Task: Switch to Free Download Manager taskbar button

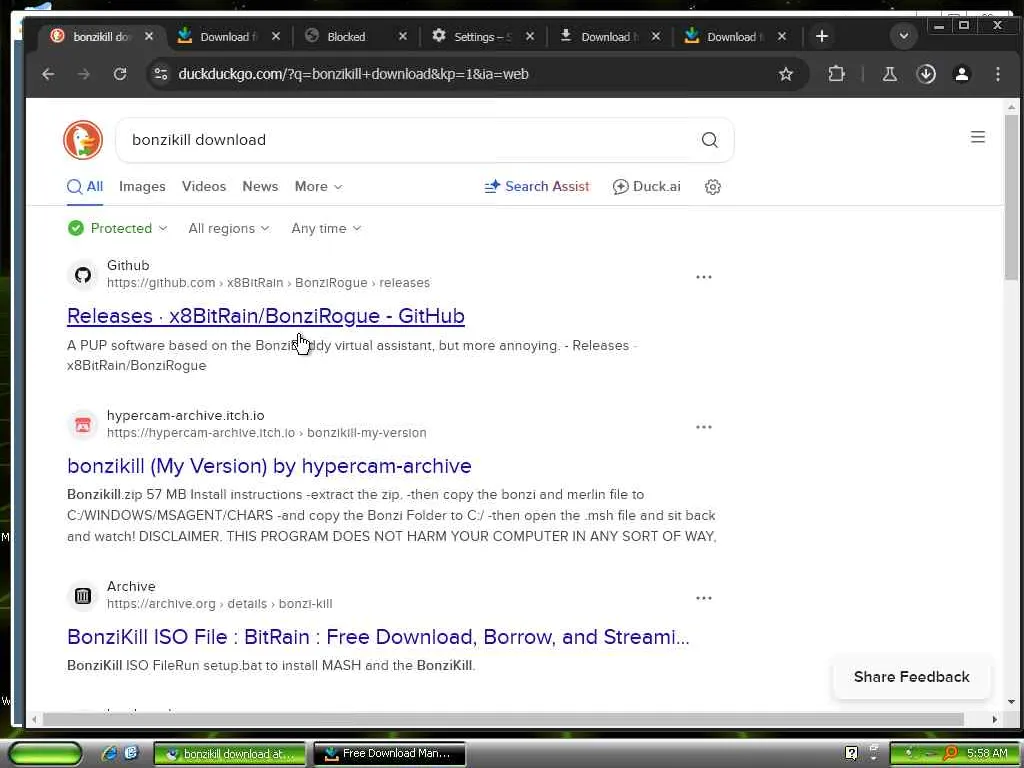Action: [390, 754]
